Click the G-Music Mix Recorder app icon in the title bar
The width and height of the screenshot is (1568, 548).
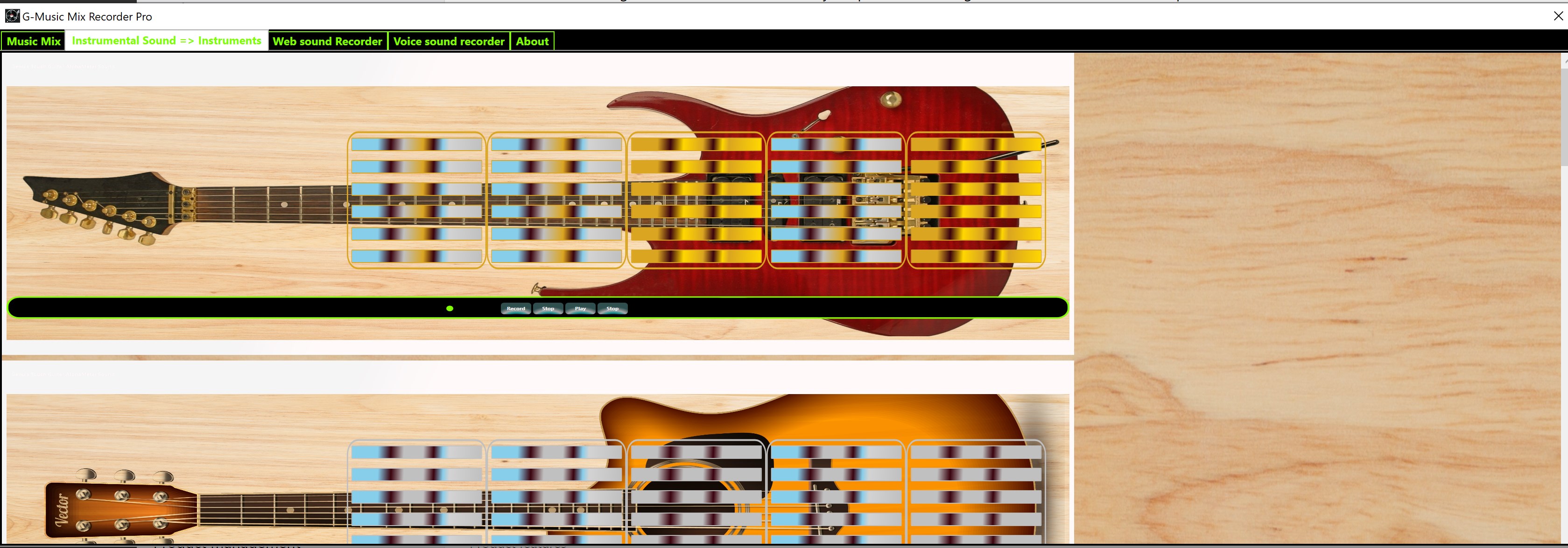pos(12,16)
